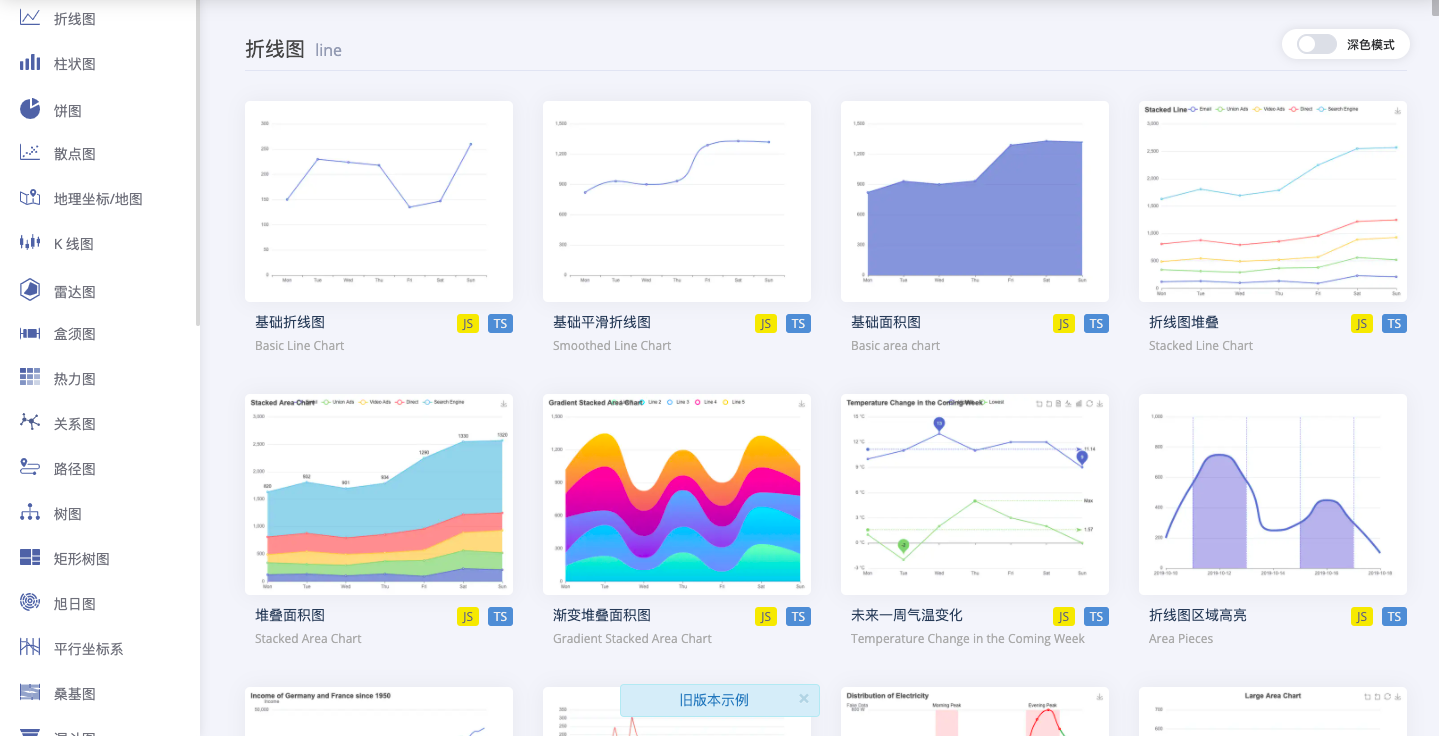Click the geo map sidebar icon
1439x736 pixels.
click(x=30, y=198)
